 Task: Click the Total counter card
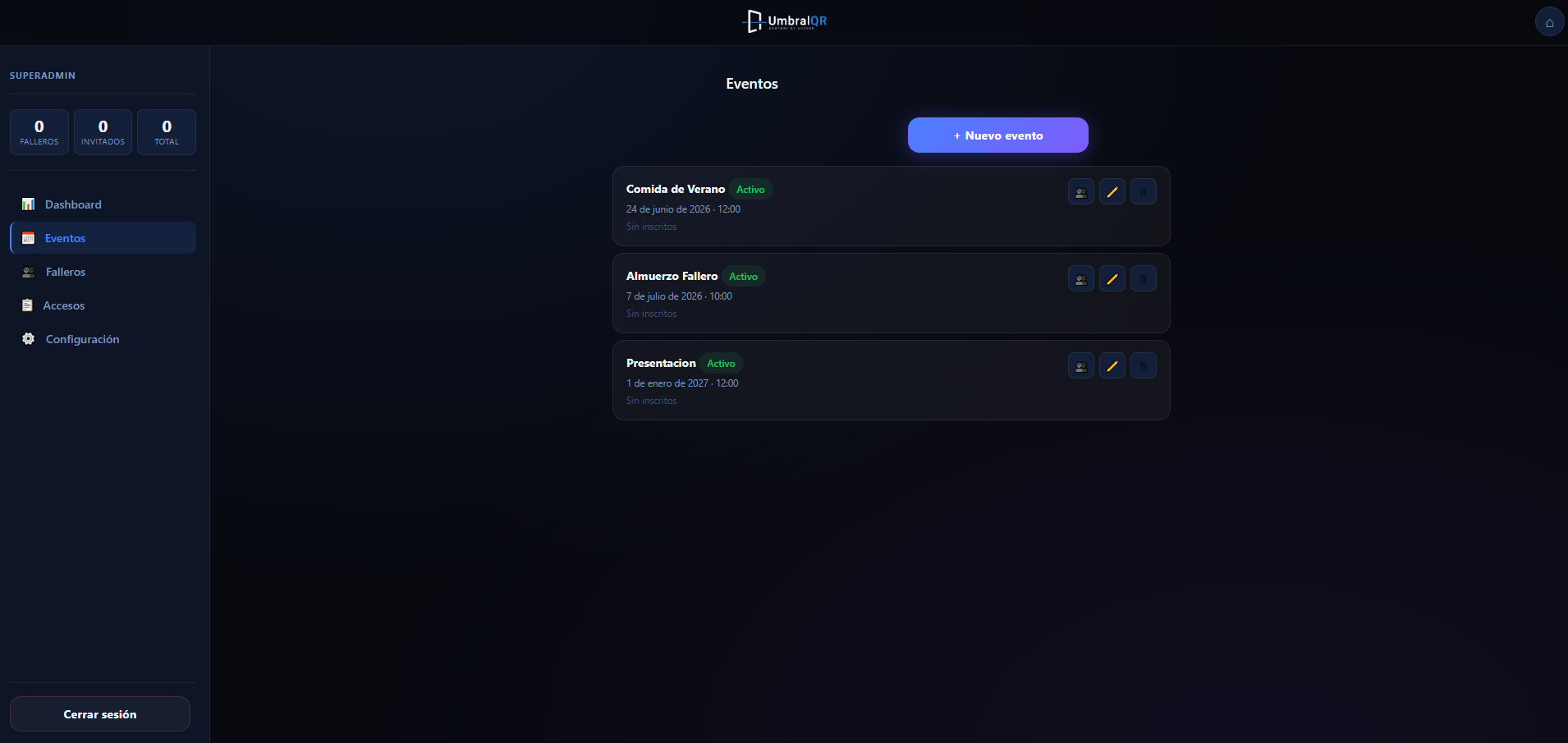(167, 132)
